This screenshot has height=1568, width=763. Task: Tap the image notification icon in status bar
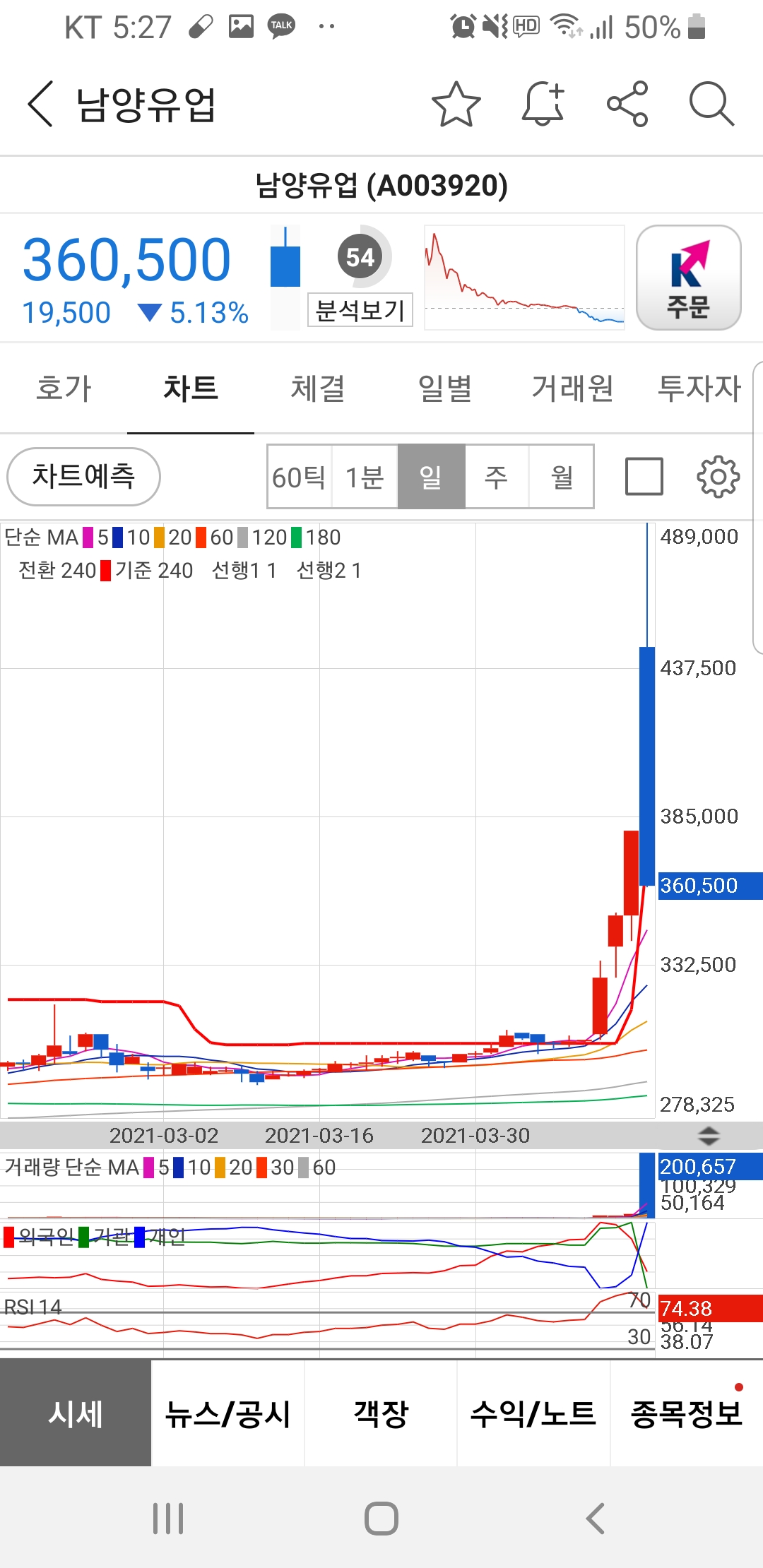241,27
